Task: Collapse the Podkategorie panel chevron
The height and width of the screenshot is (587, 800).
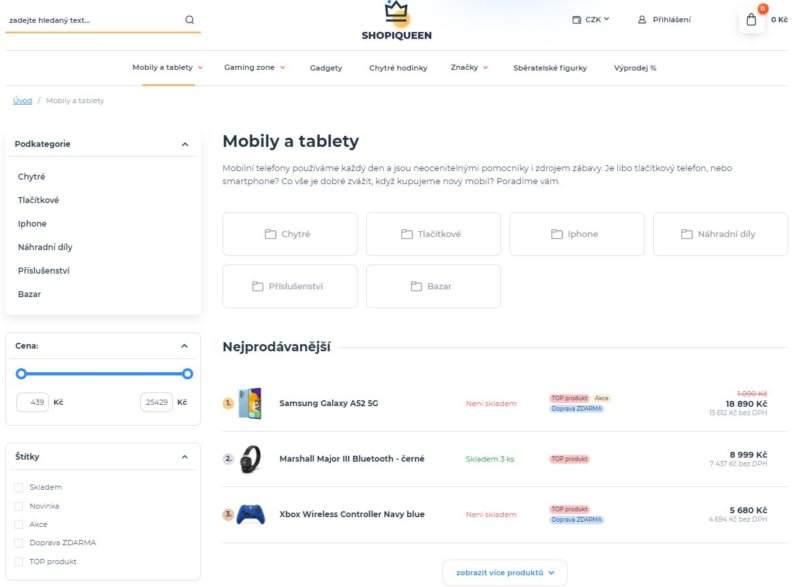Action: tap(185, 144)
